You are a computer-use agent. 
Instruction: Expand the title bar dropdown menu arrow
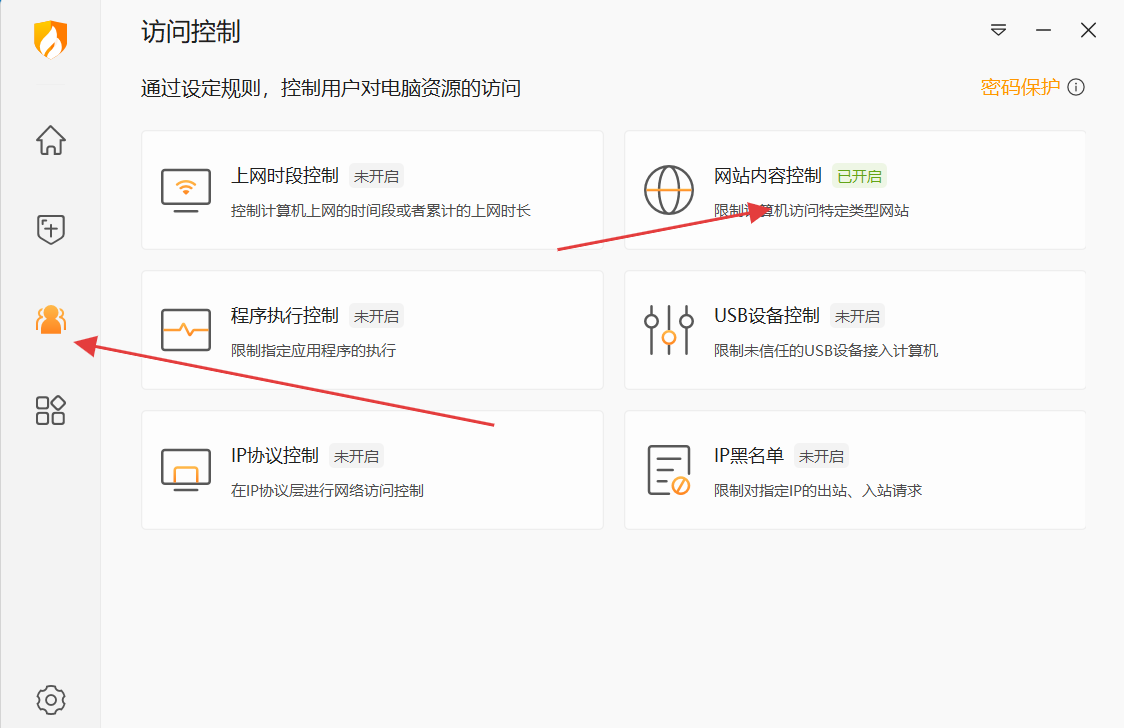tap(998, 31)
